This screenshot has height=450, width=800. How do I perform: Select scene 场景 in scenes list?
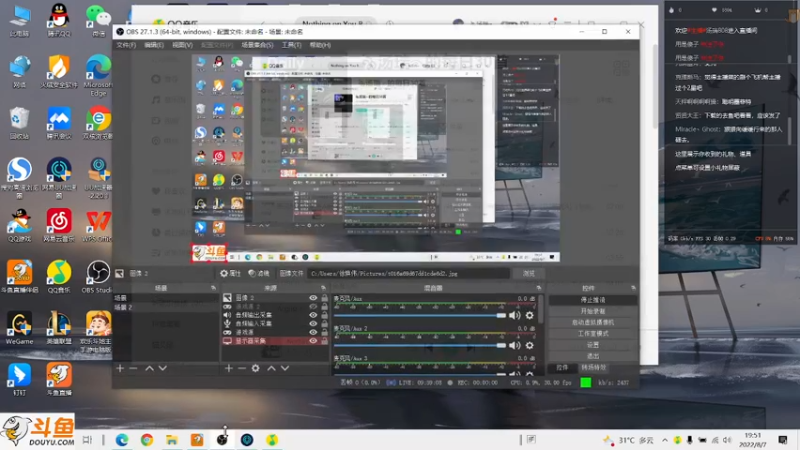165,298
